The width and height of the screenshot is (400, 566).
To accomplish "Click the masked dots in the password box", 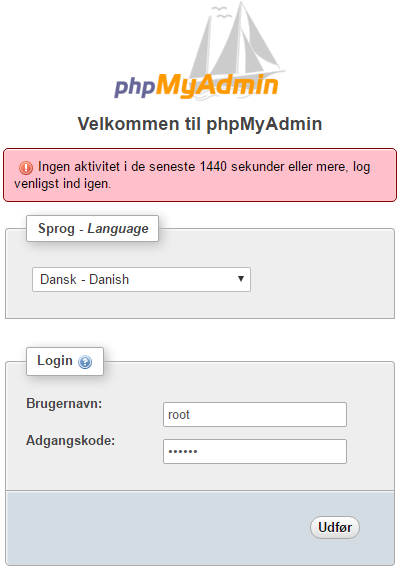I will click(183, 451).
